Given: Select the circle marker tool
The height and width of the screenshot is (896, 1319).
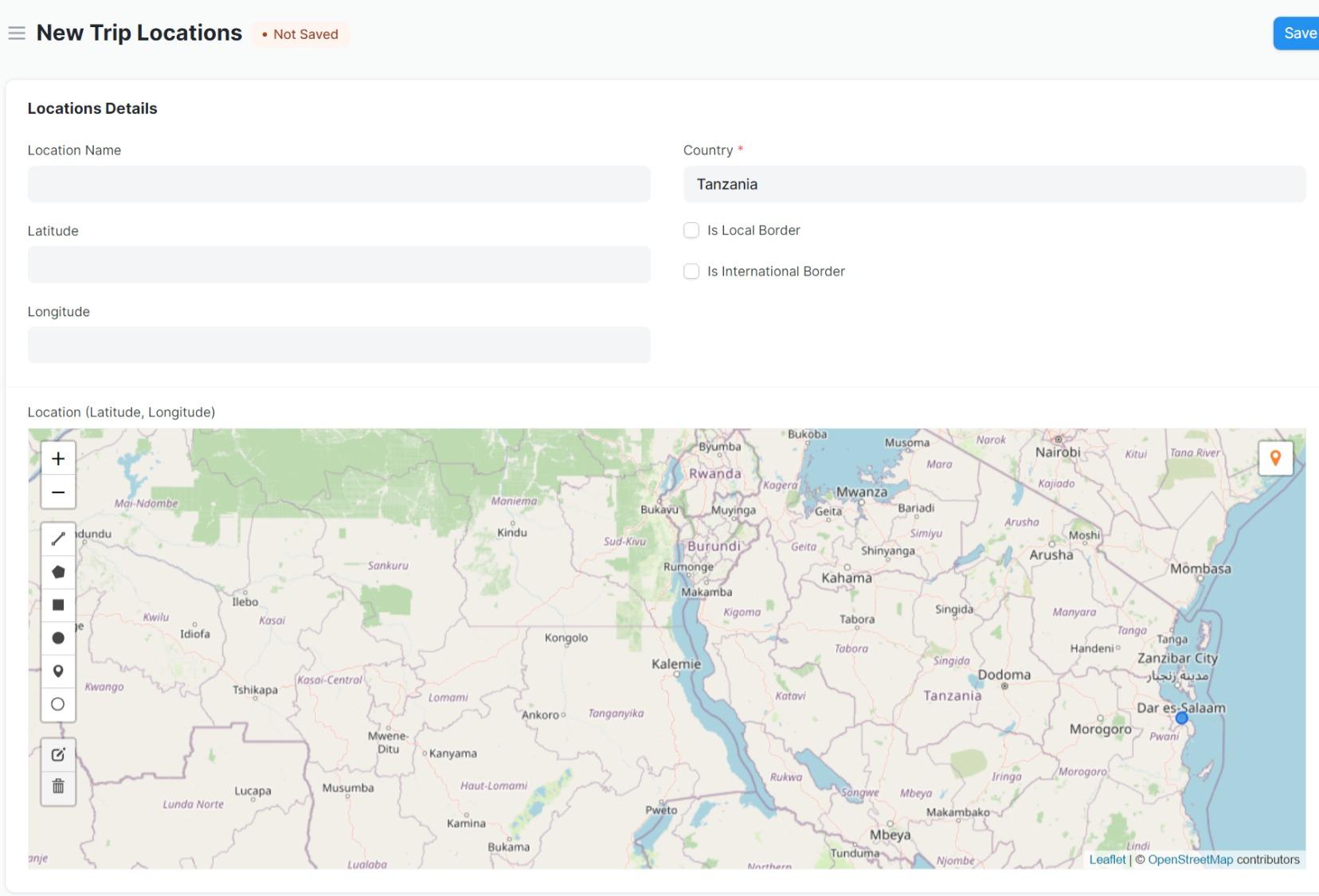Looking at the screenshot, I should pos(58,704).
